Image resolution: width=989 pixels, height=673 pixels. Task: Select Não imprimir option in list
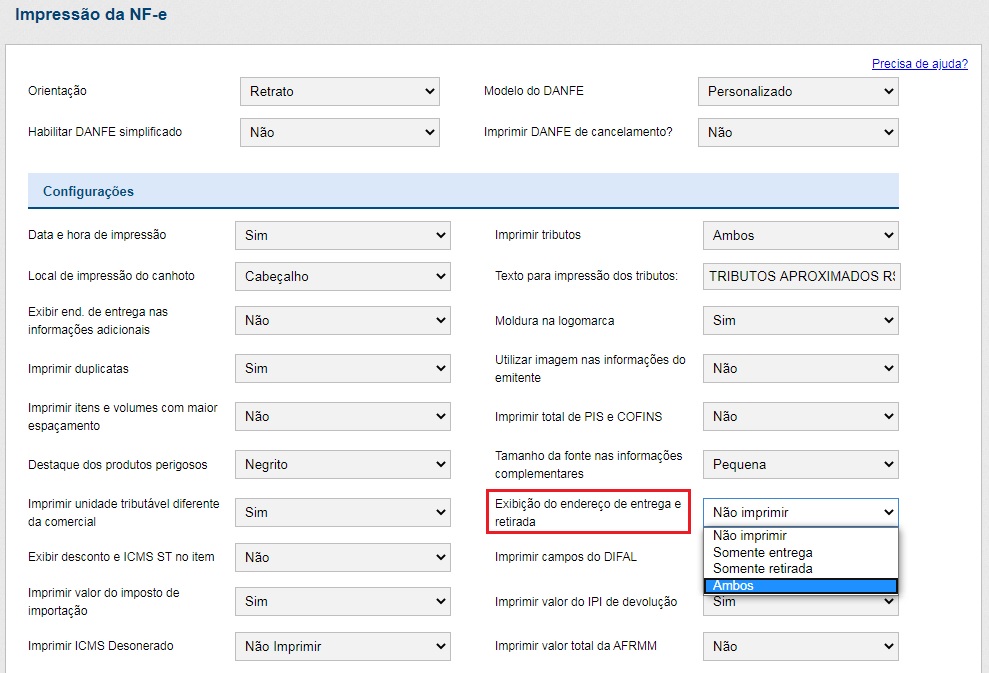coord(800,536)
